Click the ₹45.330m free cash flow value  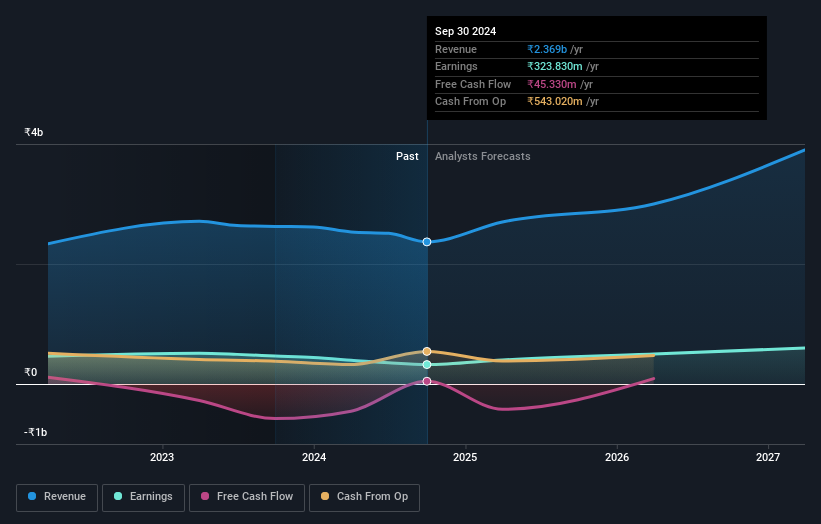pos(552,84)
